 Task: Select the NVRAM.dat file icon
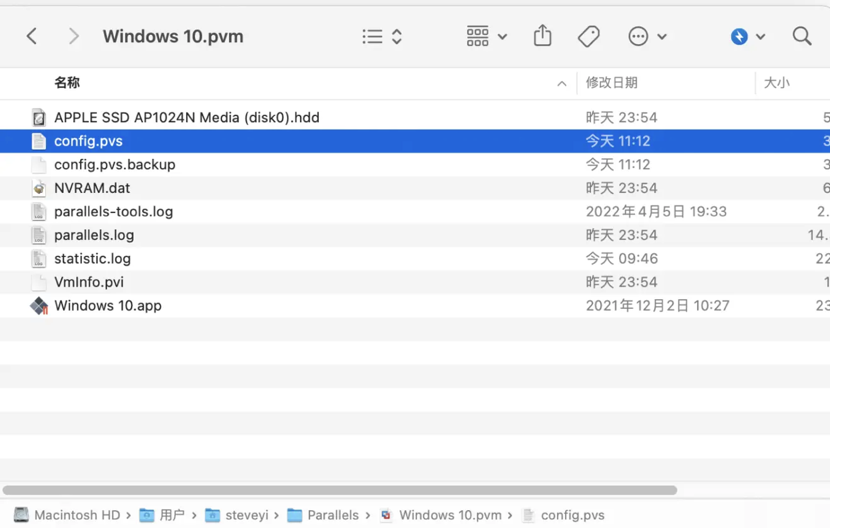click(39, 188)
